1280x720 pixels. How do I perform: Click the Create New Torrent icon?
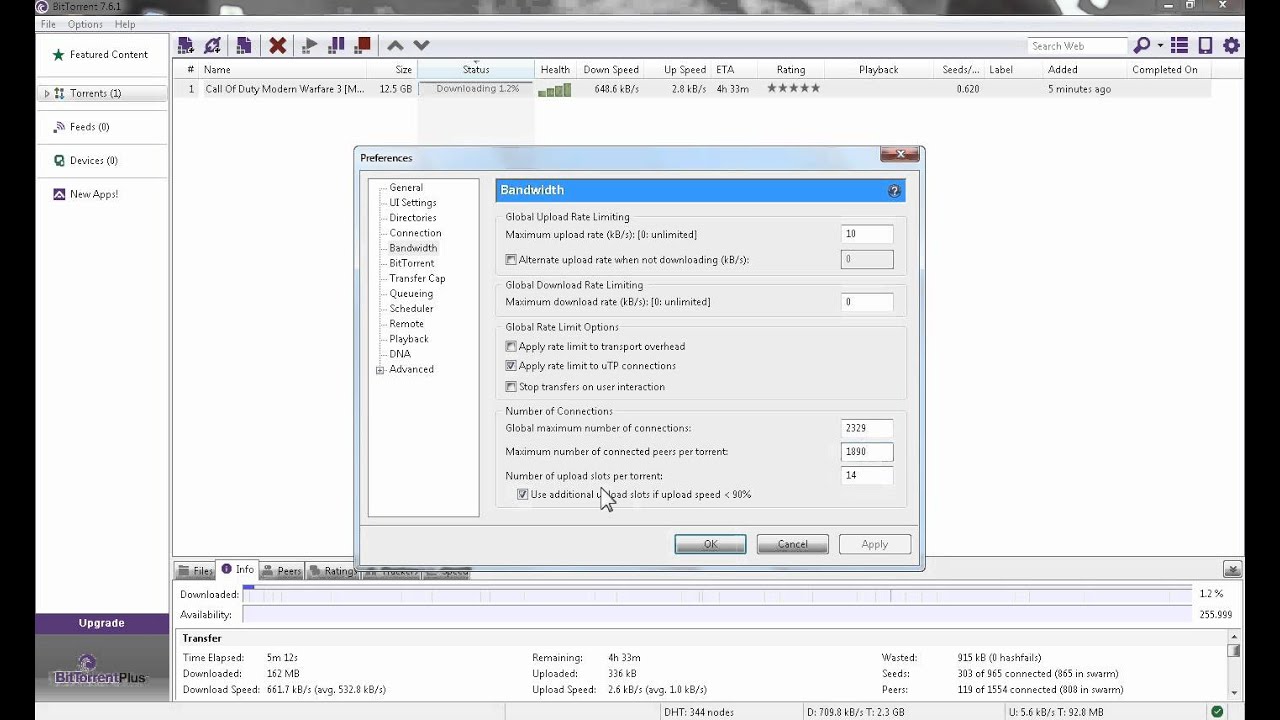pyautogui.click(x=244, y=45)
